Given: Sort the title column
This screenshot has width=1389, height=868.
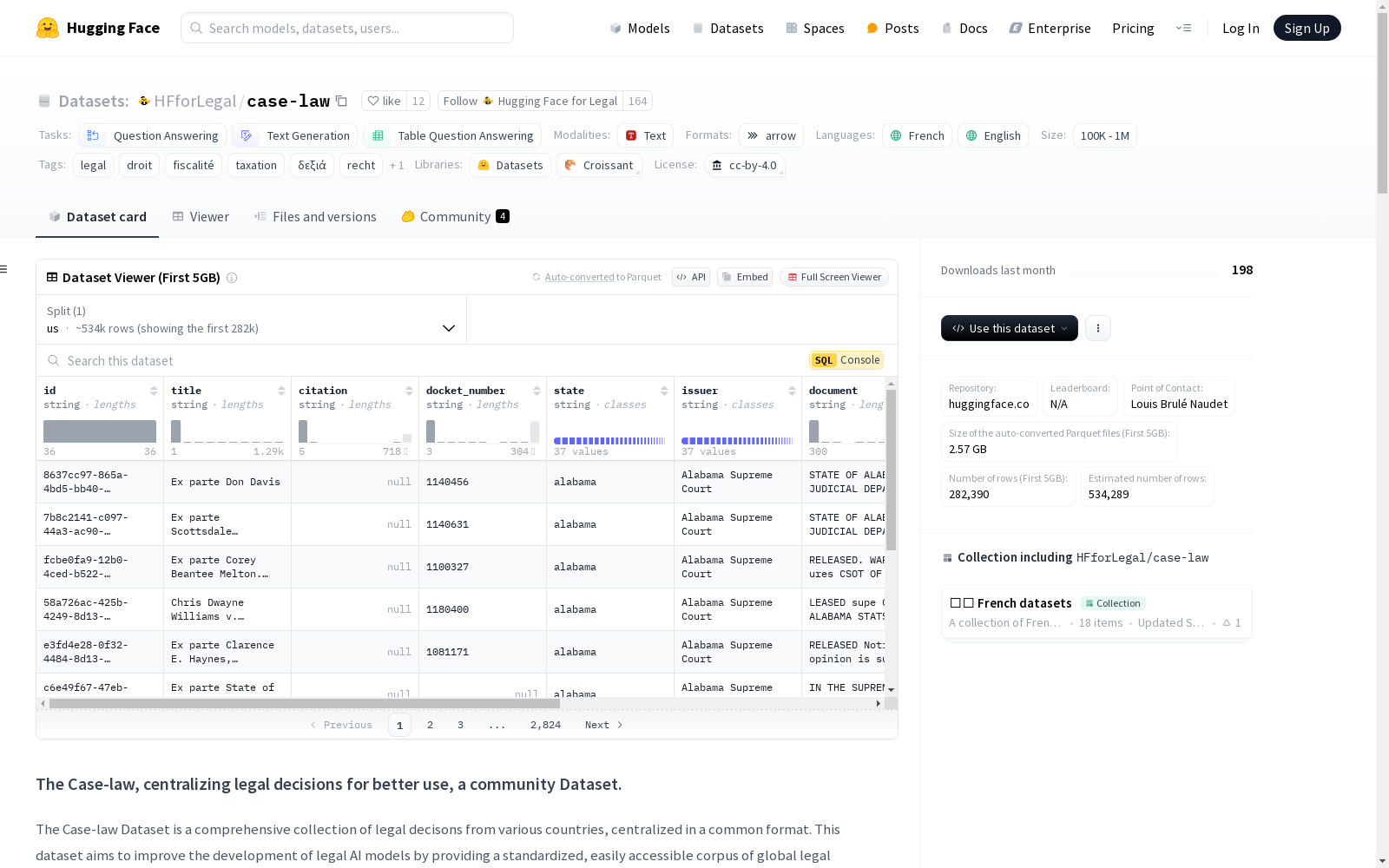Looking at the screenshot, I should pos(281,391).
